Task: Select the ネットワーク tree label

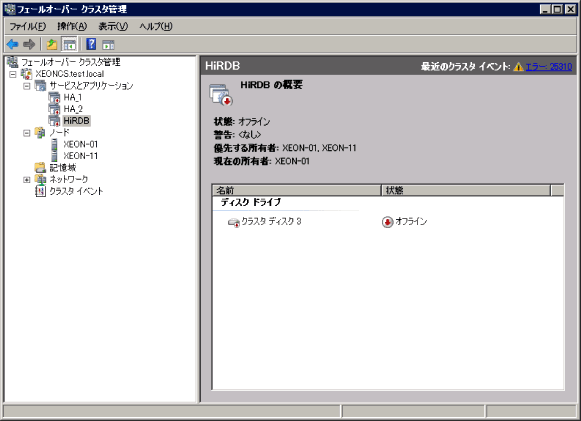Action: tap(69, 179)
